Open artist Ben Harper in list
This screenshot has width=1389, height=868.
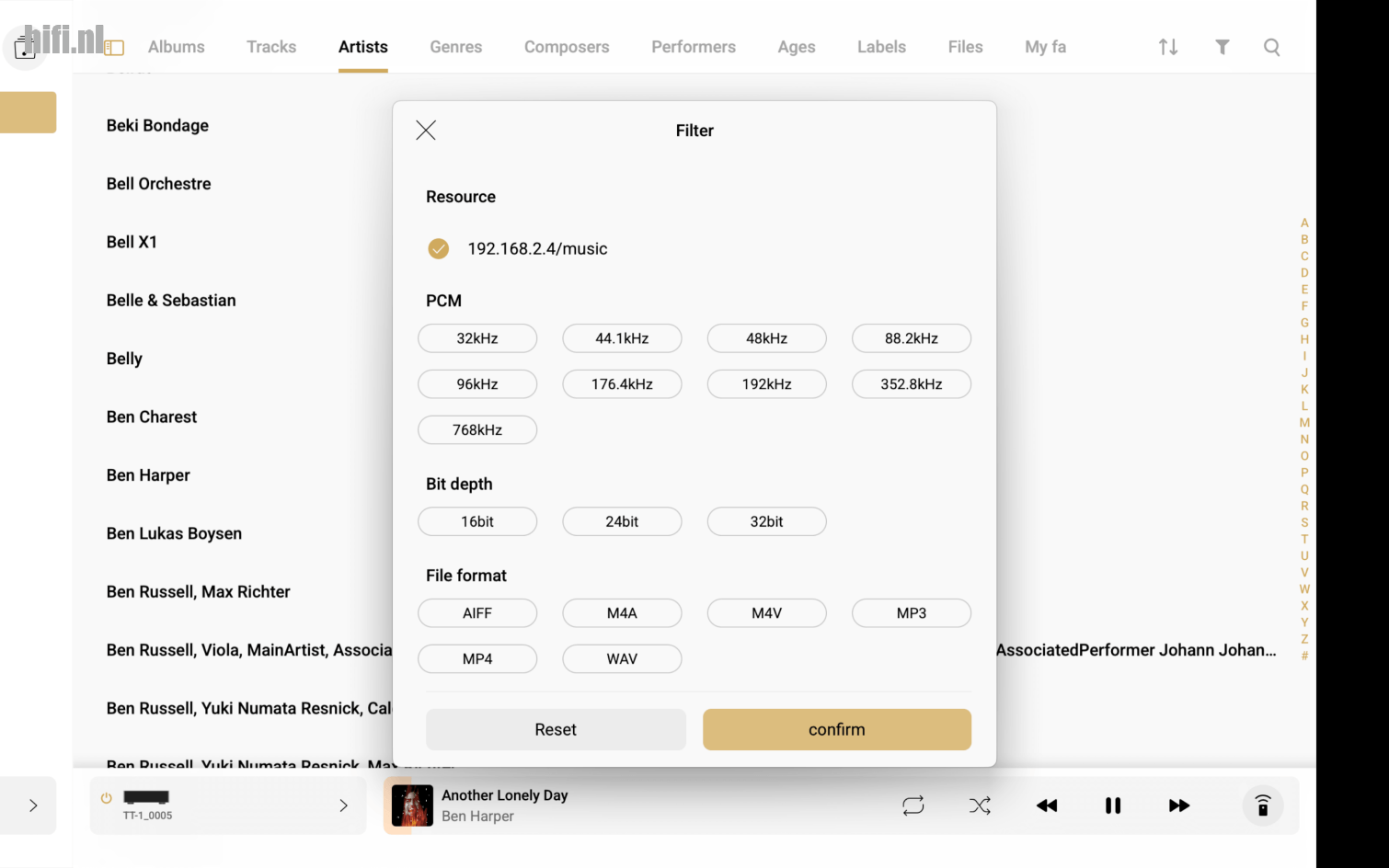[148, 475]
